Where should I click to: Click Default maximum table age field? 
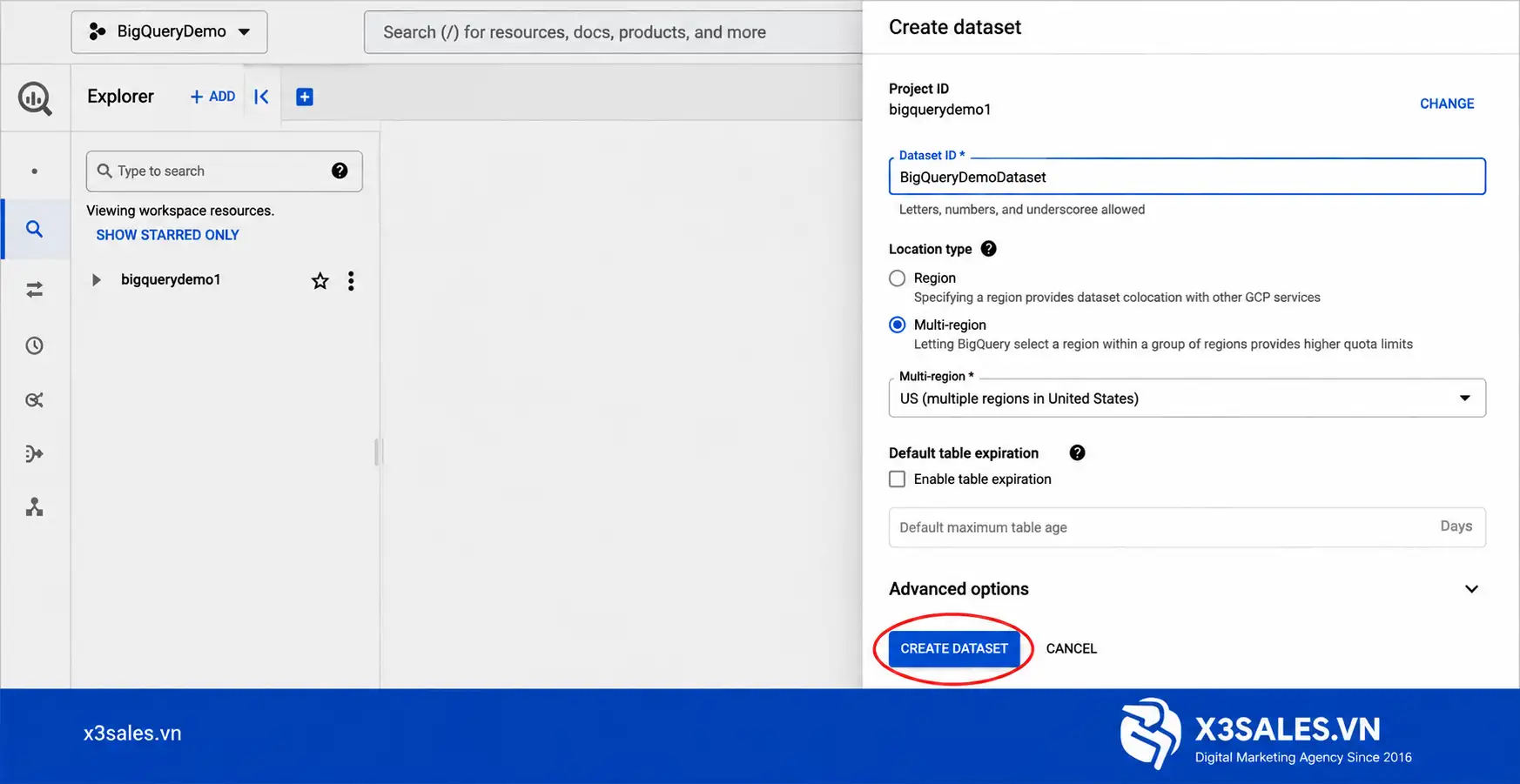[x=1187, y=527]
